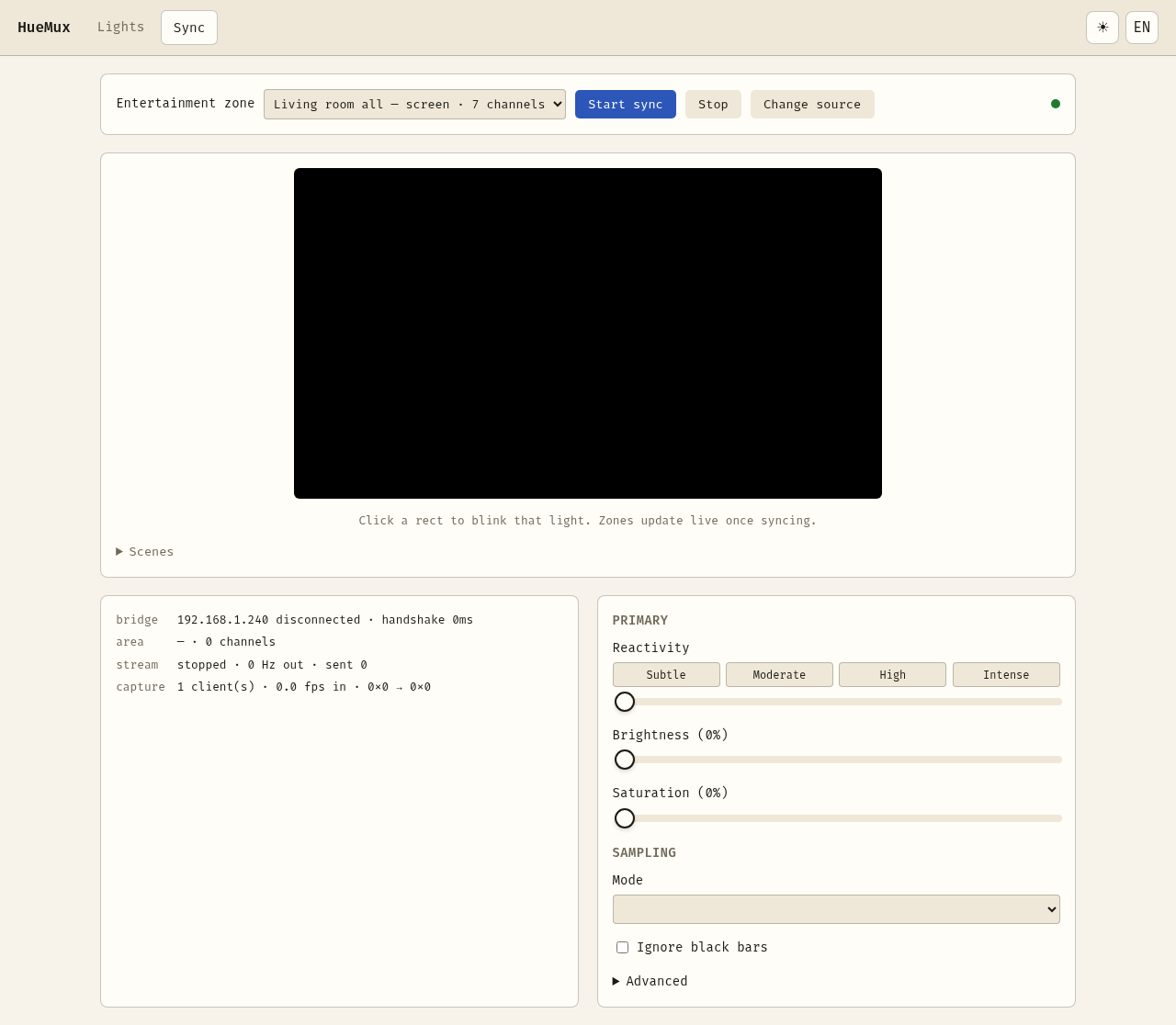Click the stream status 'stopped · 0 Hz out' text
This screenshot has height=1025, width=1176.
point(241,665)
